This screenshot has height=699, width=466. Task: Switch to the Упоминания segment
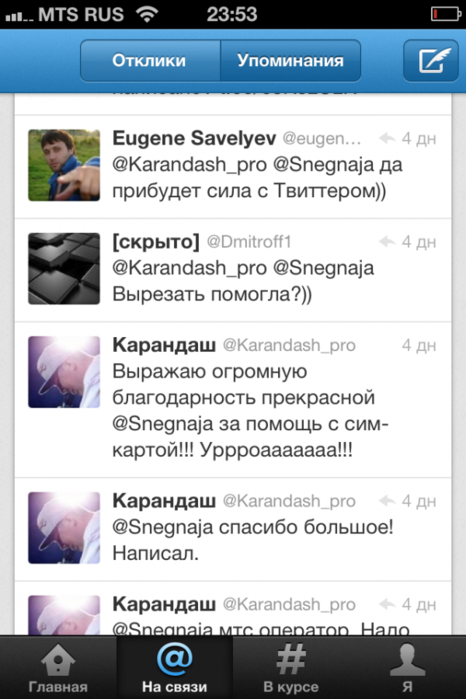pos(290,61)
